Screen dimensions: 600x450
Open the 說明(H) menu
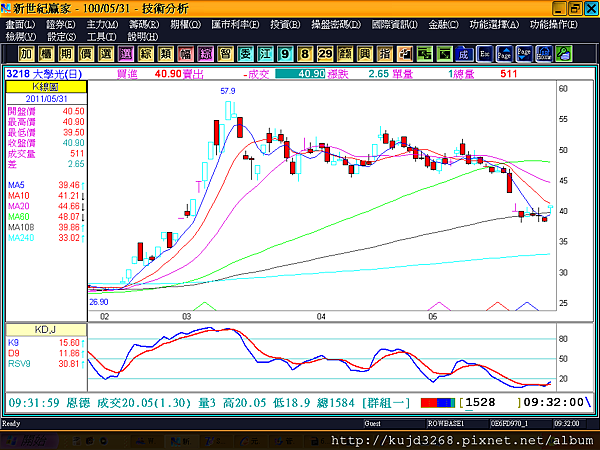pos(142,37)
